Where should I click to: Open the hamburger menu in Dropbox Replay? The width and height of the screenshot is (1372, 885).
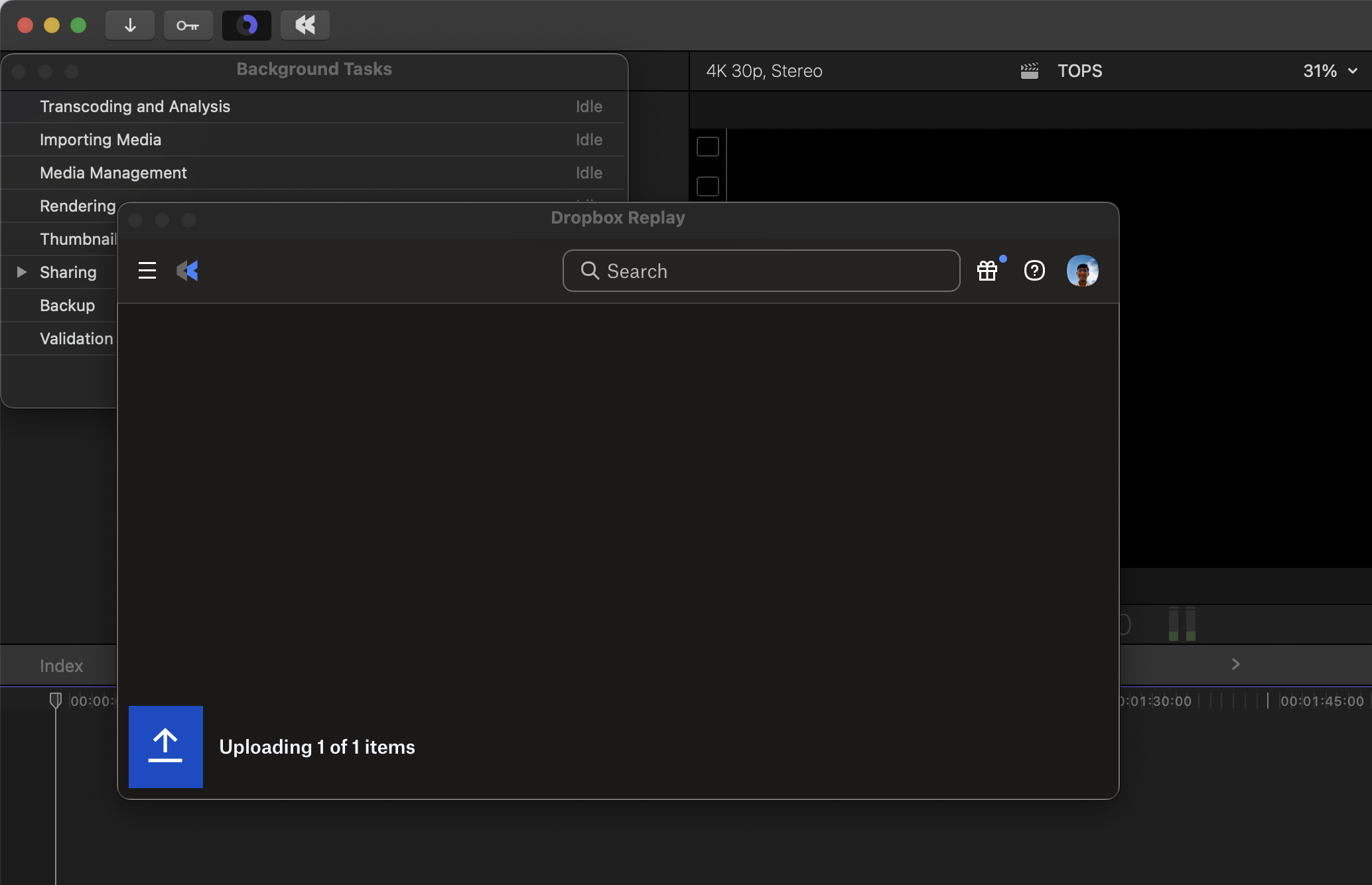coord(147,271)
